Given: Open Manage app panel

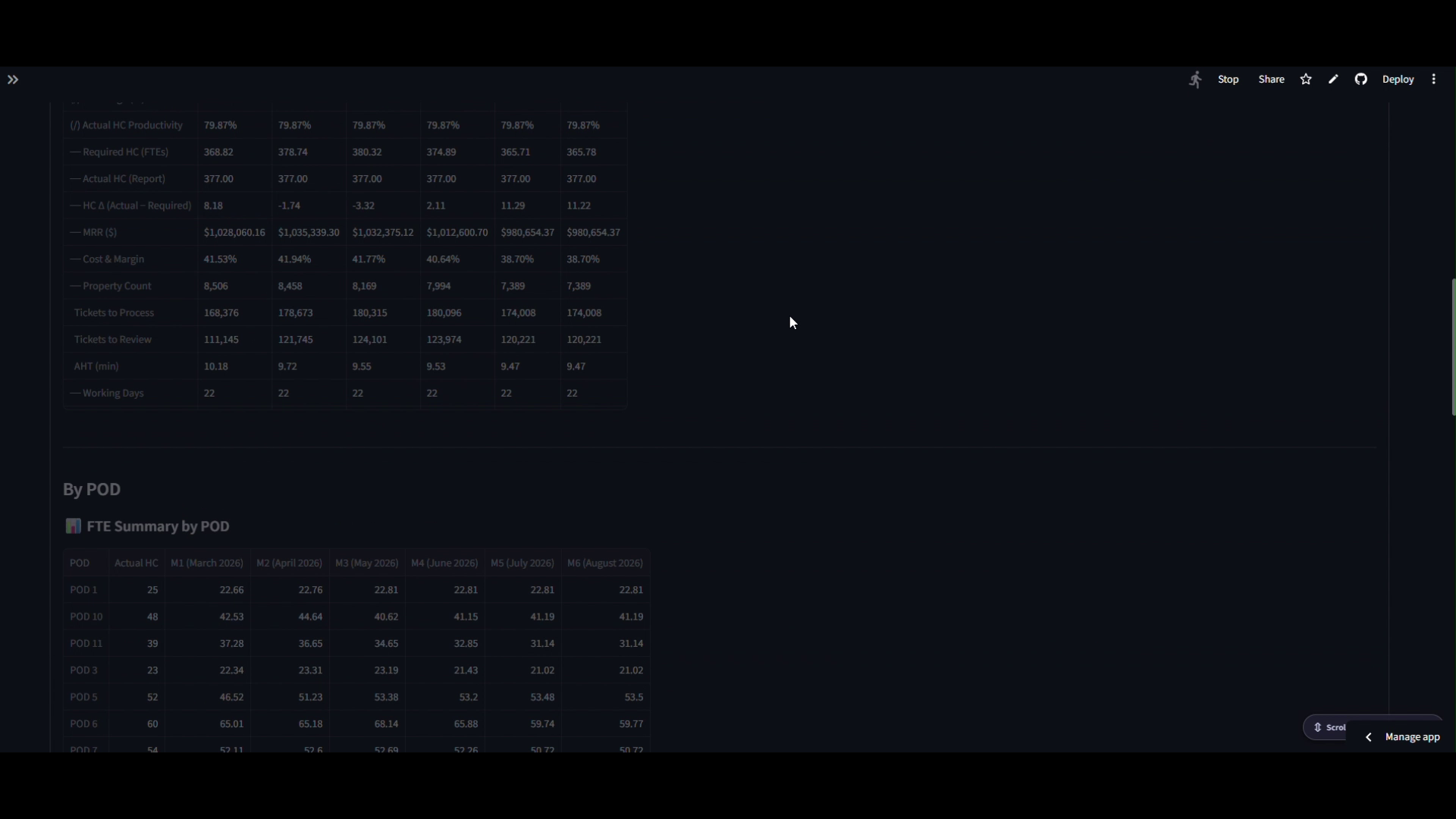Looking at the screenshot, I should (1412, 737).
